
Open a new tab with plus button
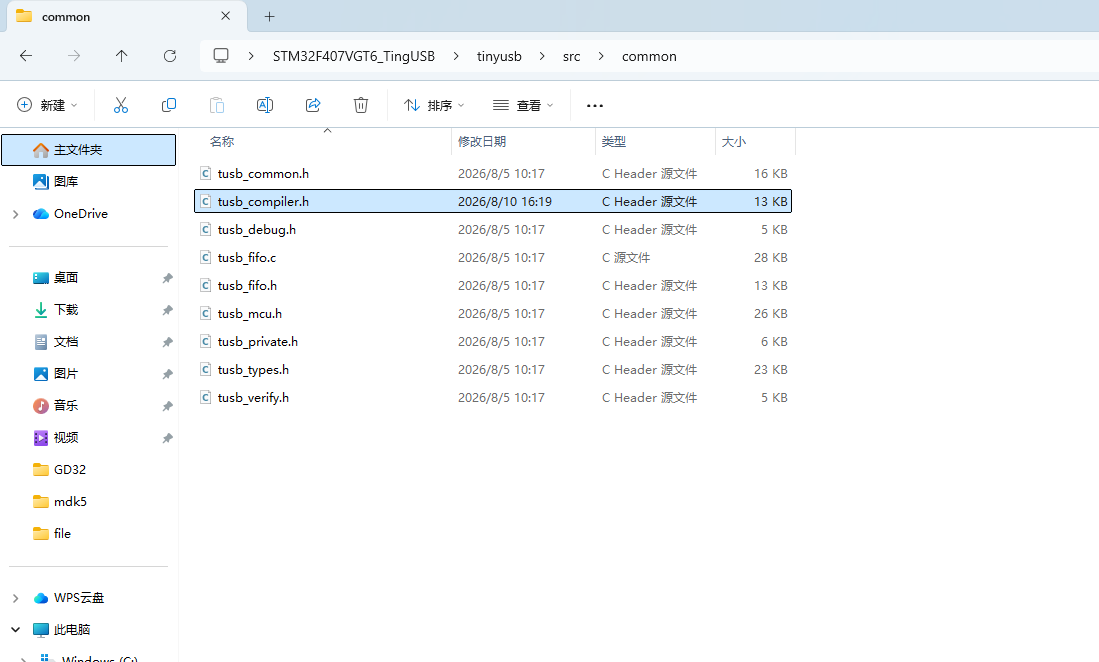coord(269,16)
